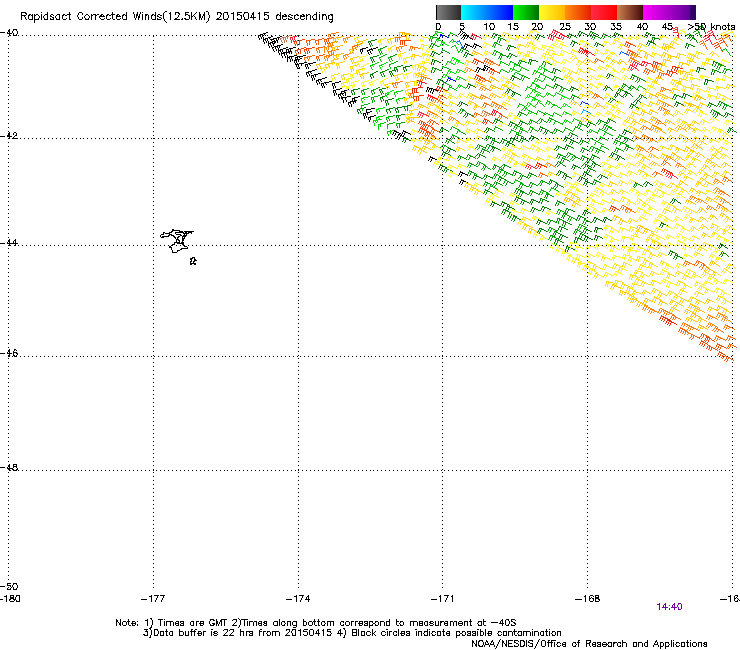Screen dimensions: 740x650
Task: Click the '-180' longitude axis label
Action: [10, 599]
